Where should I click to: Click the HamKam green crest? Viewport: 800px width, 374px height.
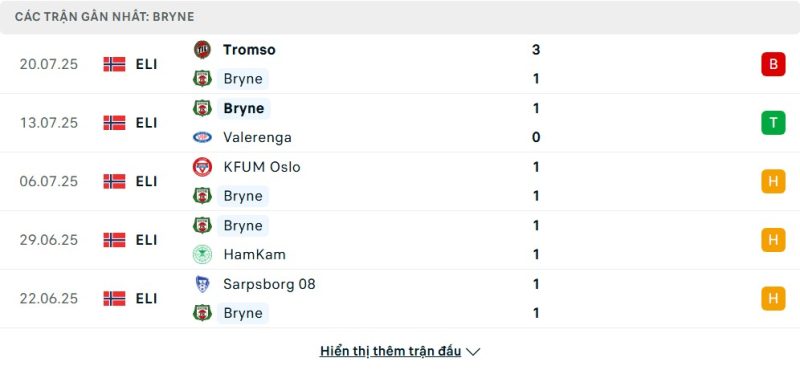[x=202, y=254]
